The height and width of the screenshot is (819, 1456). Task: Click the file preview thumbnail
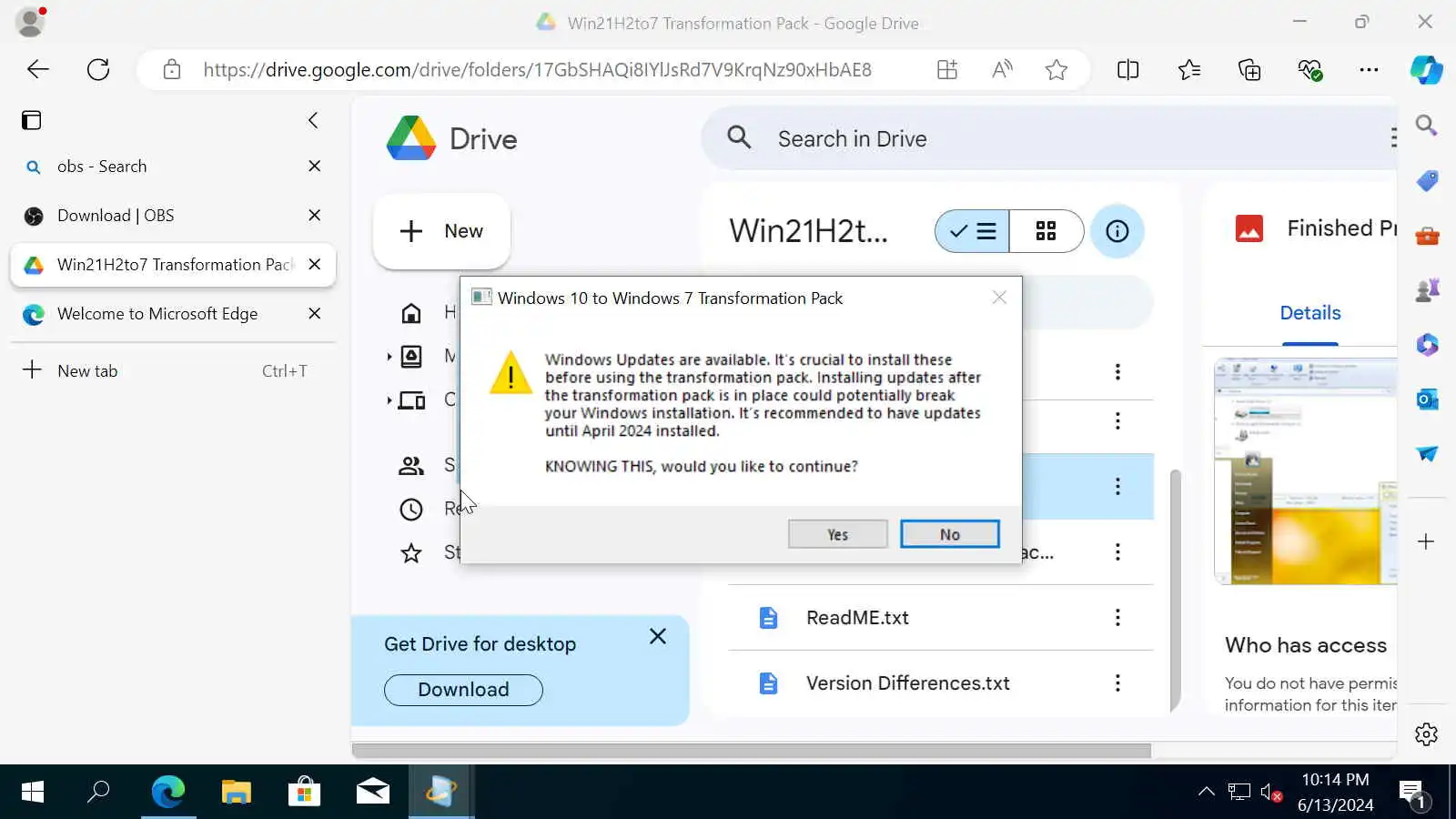[1306, 471]
